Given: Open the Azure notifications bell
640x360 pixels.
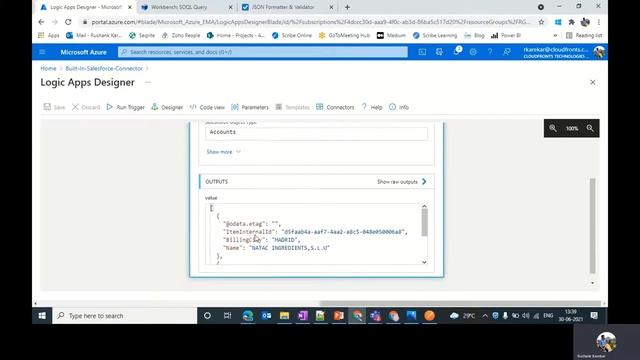Looking at the screenshot, I should (456, 52).
